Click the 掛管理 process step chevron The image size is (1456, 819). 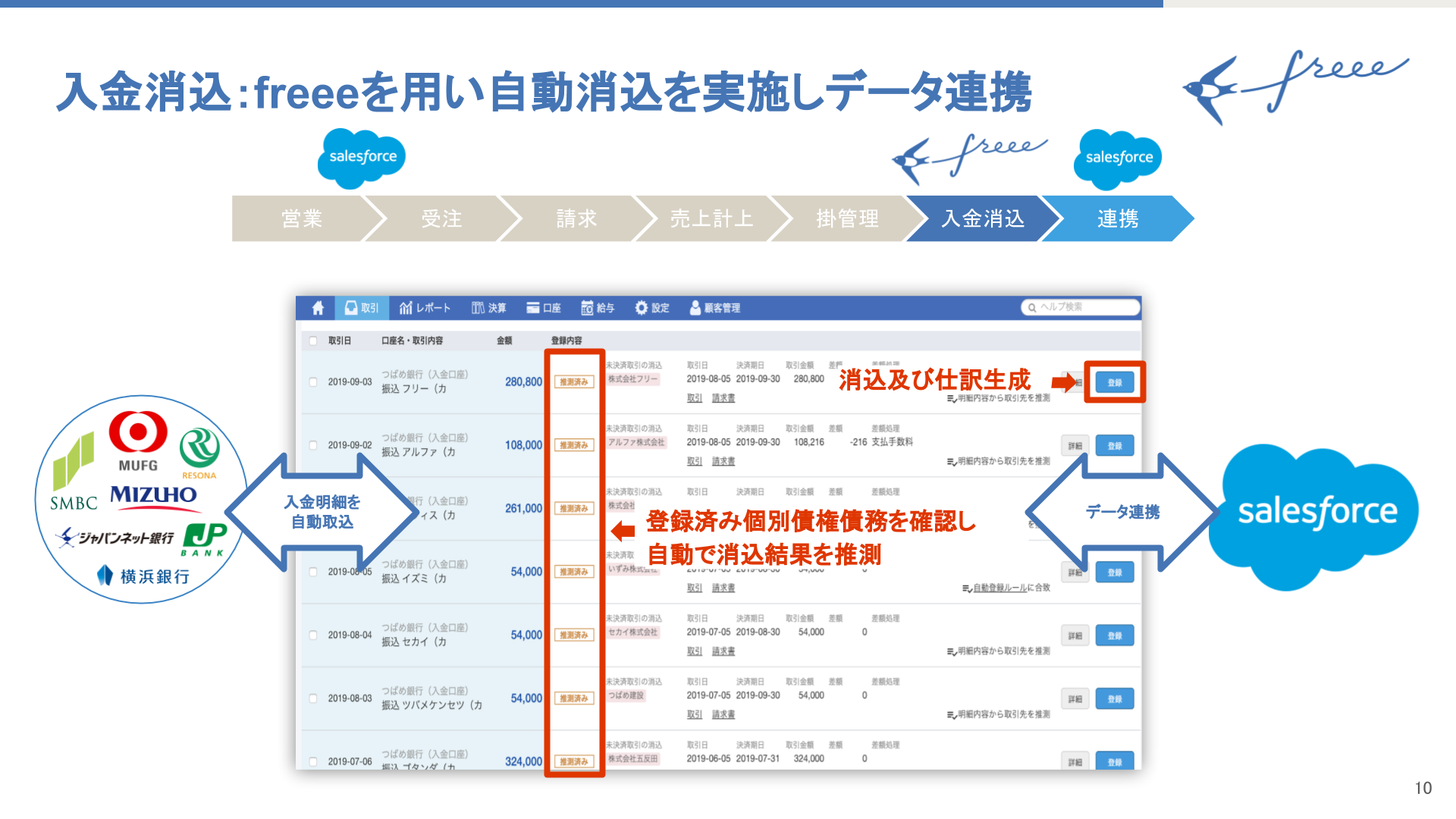point(847,218)
